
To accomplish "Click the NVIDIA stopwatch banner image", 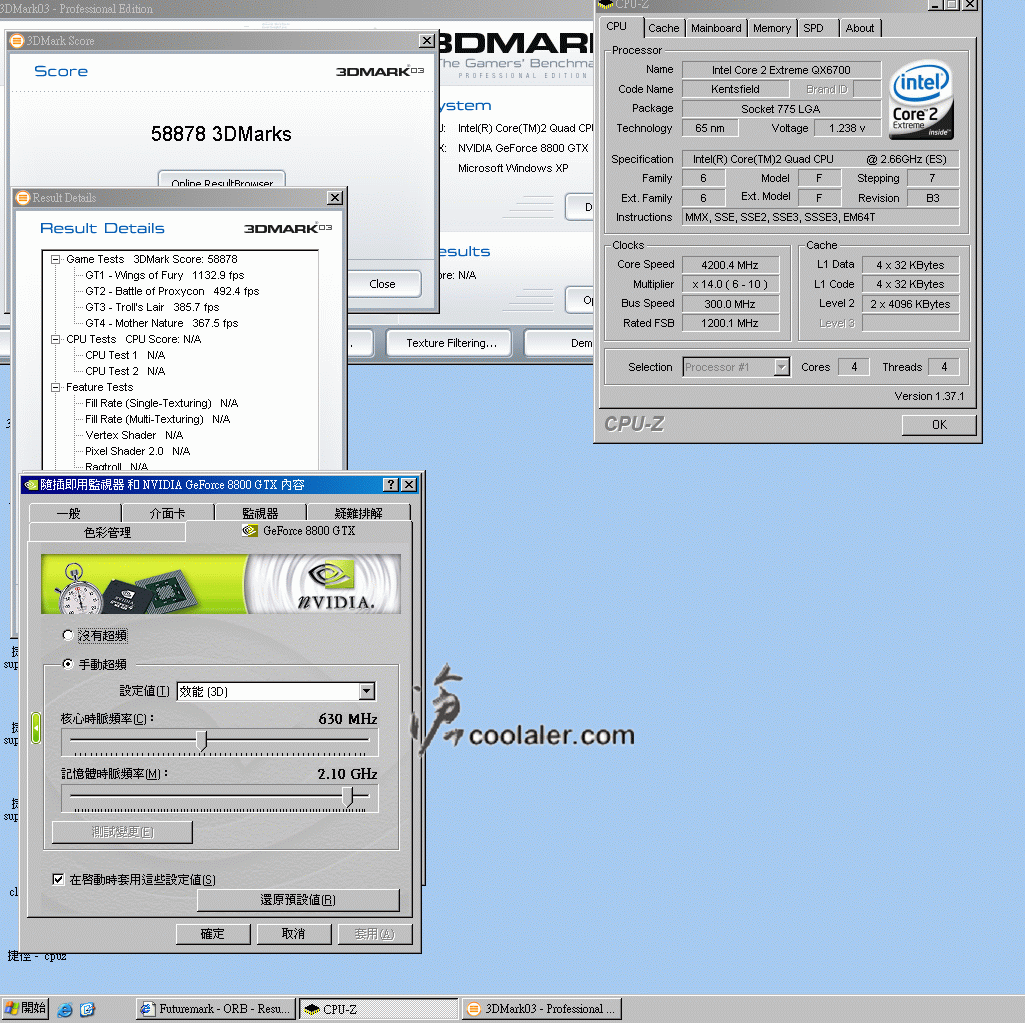I will [x=221, y=584].
